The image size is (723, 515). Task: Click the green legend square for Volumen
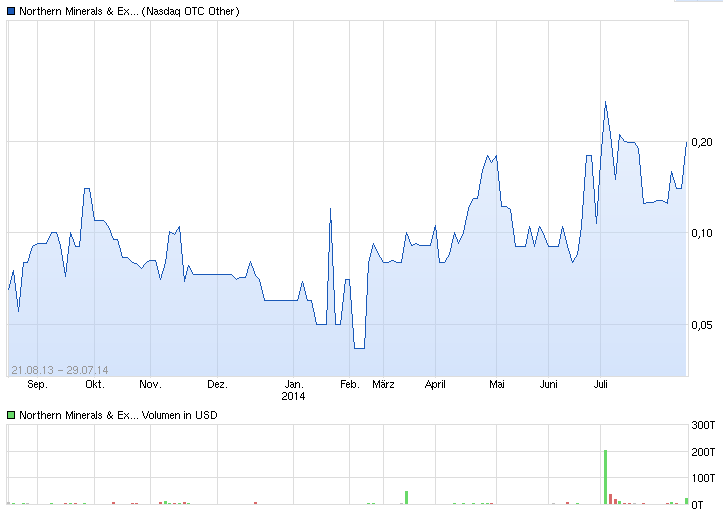11,415
